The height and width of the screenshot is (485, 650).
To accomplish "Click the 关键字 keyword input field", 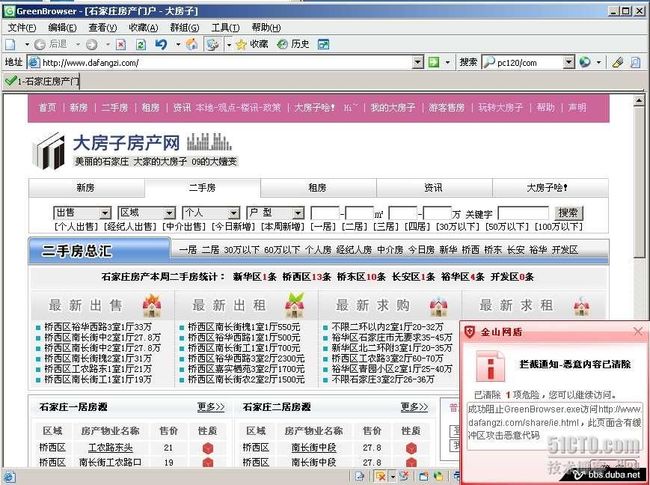I will (523, 213).
